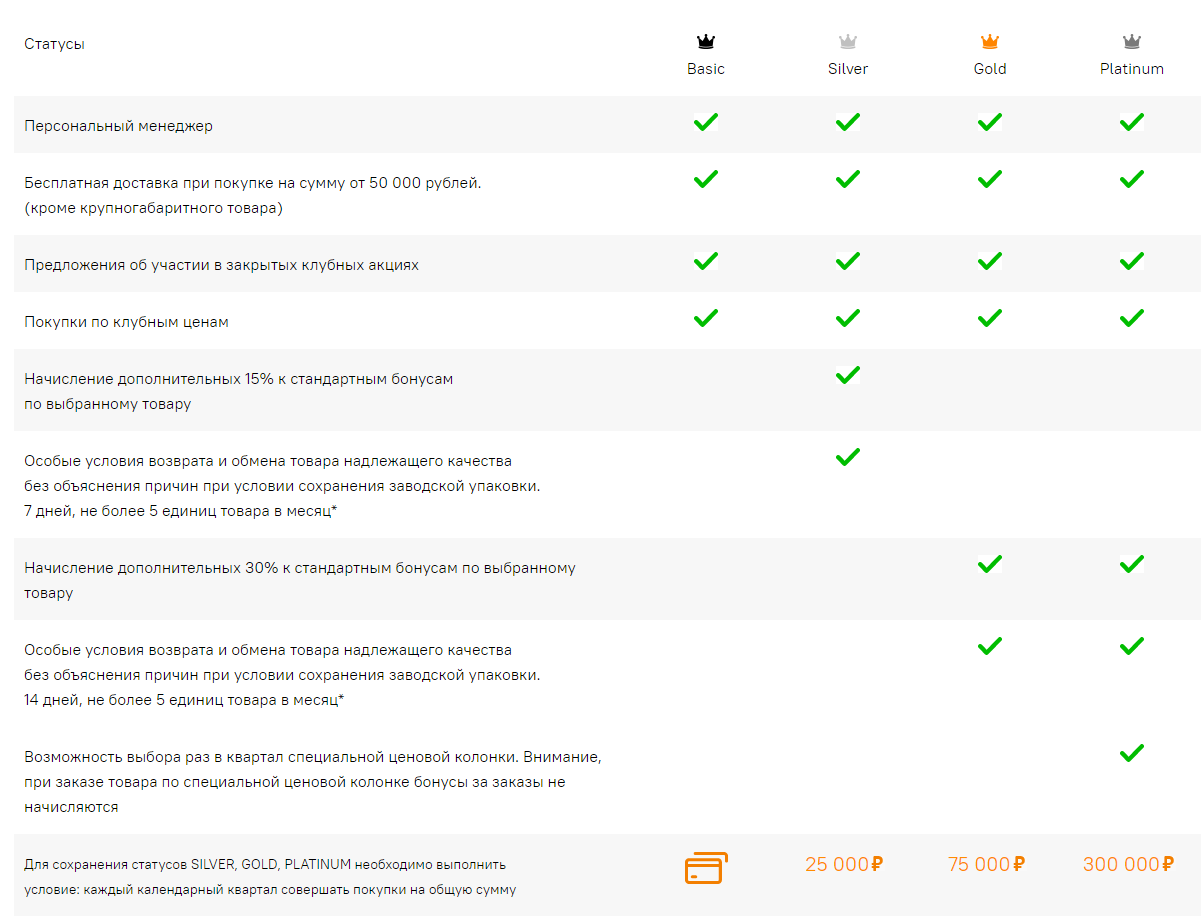Click Gold checkmark for free delivery row
The image size is (1201, 920).
990,180
